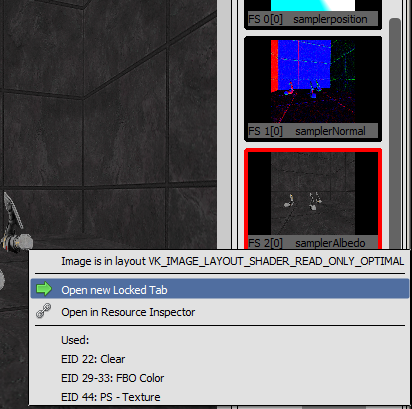The width and height of the screenshot is (412, 409).
Task: Choose Open new Locked Tab
Action: [x=220, y=289]
